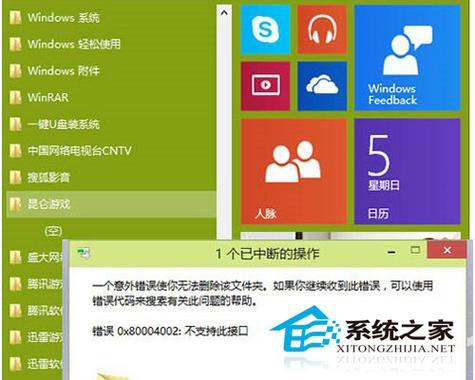Image resolution: width=475 pixels, height=380 pixels.
Task: Open the Windows Feedback tile
Action: pyautogui.click(x=407, y=58)
